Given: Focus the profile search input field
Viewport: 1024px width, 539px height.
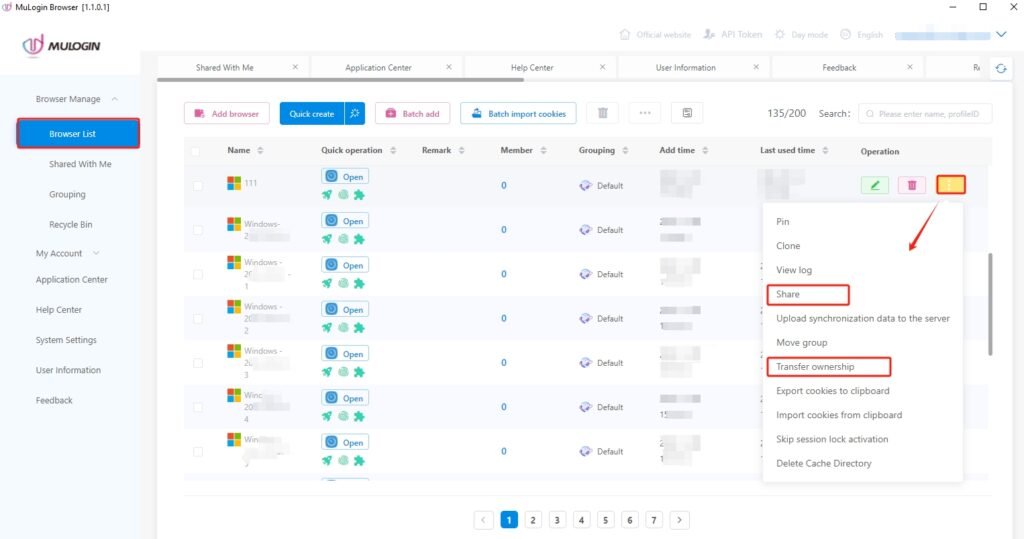Looking at the screenshot, I should coord(928,114).
